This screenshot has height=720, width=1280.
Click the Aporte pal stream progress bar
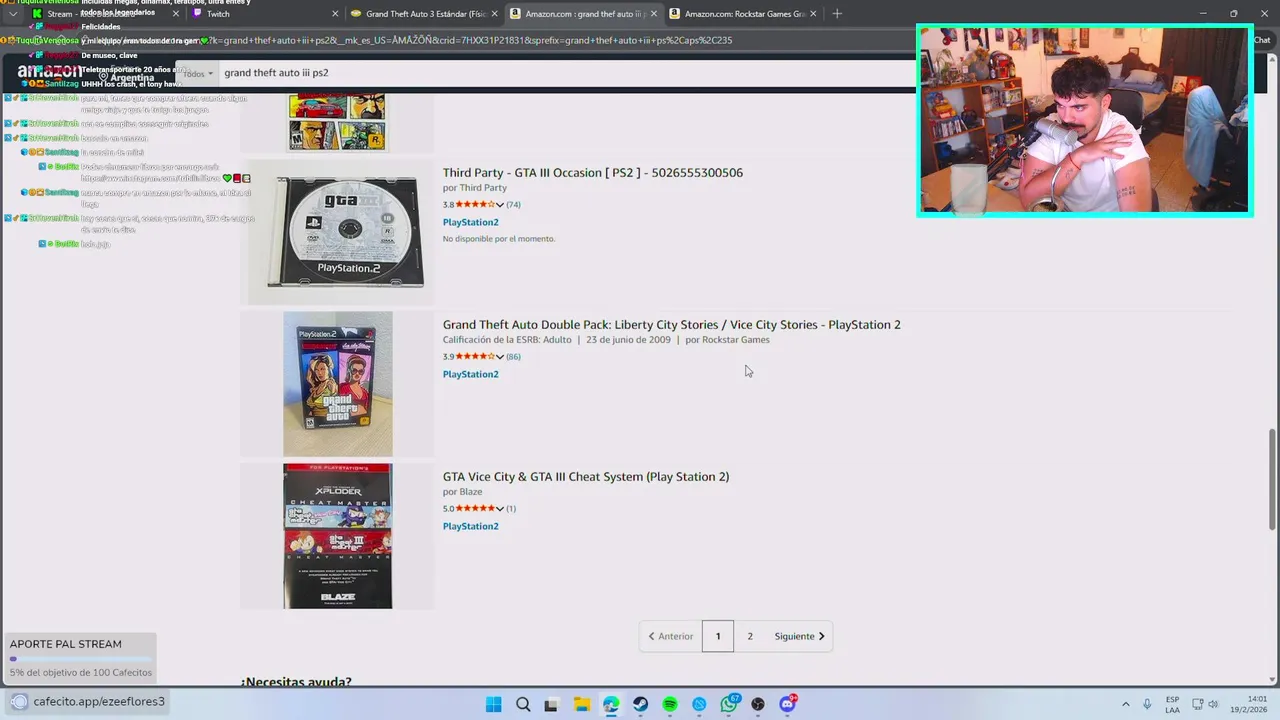pos(81,659)
